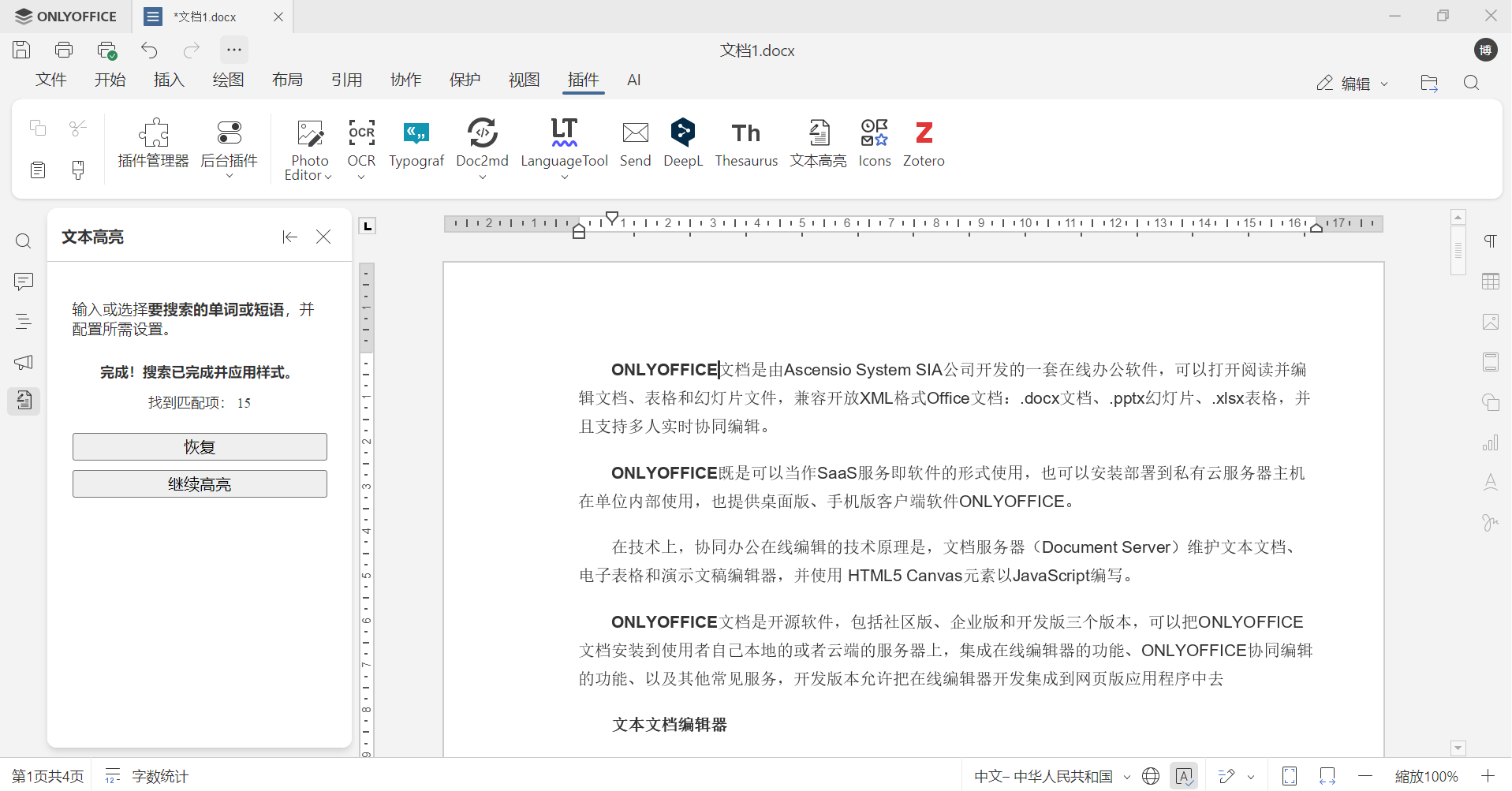This screenshot has height=791, width=1512.
Task: Switch to the 插入 (Insert) tab
Action: [x=169, y=80]
